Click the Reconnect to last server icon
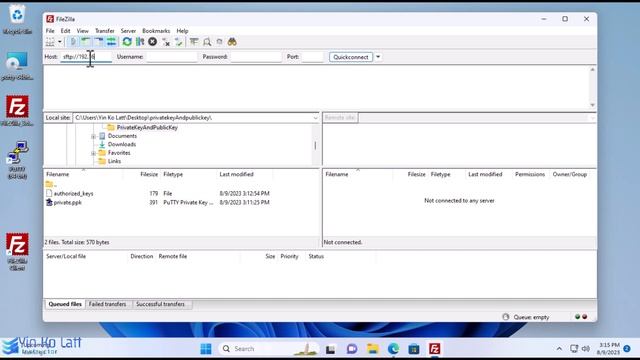This screenshot has width=640, height=360. point(178,42)
